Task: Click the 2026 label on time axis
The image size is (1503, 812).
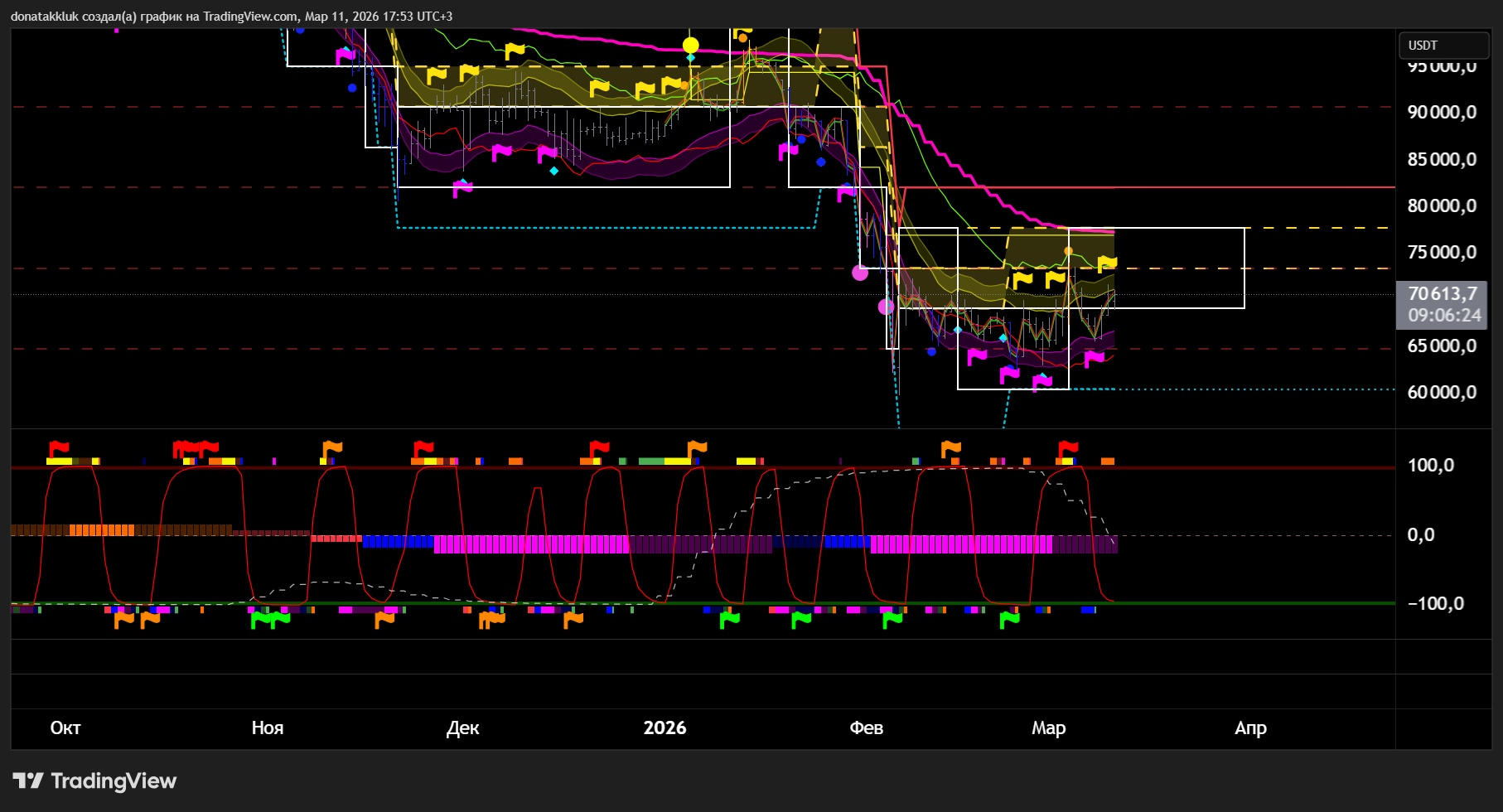Action: point(665,727)
